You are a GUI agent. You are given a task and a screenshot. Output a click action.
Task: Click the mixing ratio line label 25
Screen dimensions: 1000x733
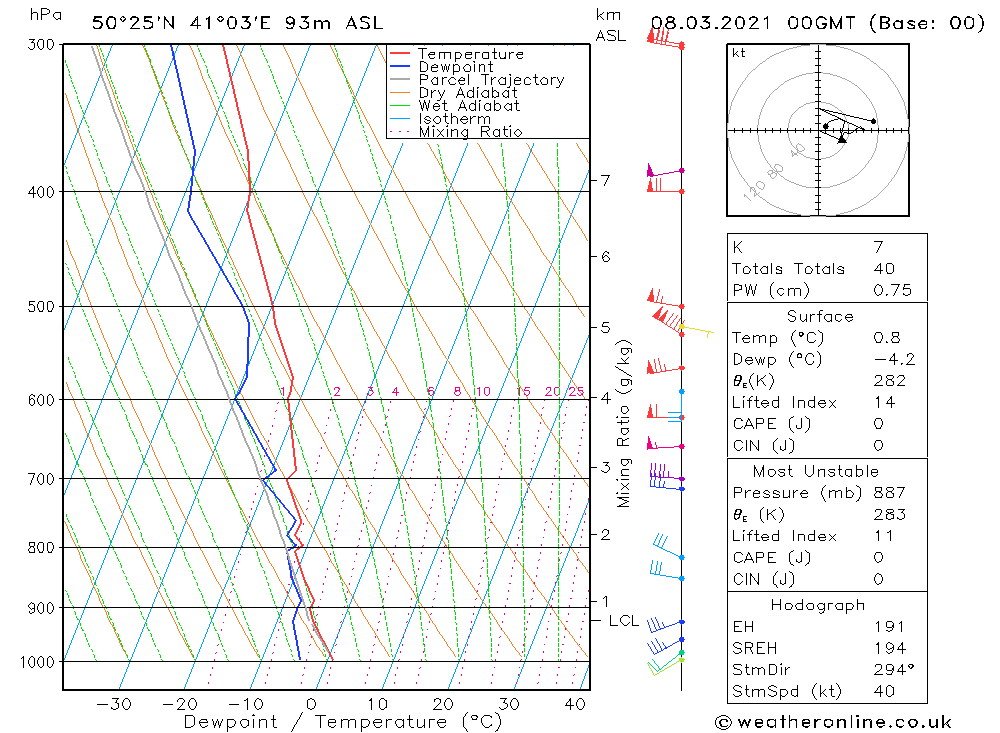click(576, 392)
